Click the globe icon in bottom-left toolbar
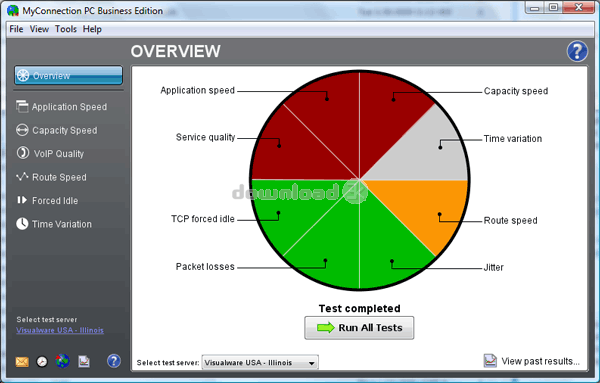The width and height of the screenshot is (600, 383). tap(63, 361)
